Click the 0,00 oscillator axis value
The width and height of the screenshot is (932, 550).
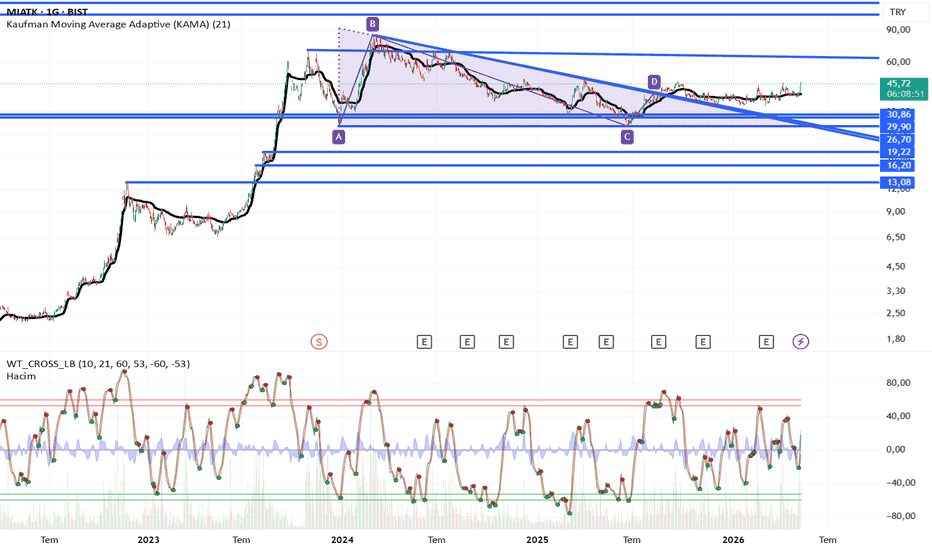896,450
